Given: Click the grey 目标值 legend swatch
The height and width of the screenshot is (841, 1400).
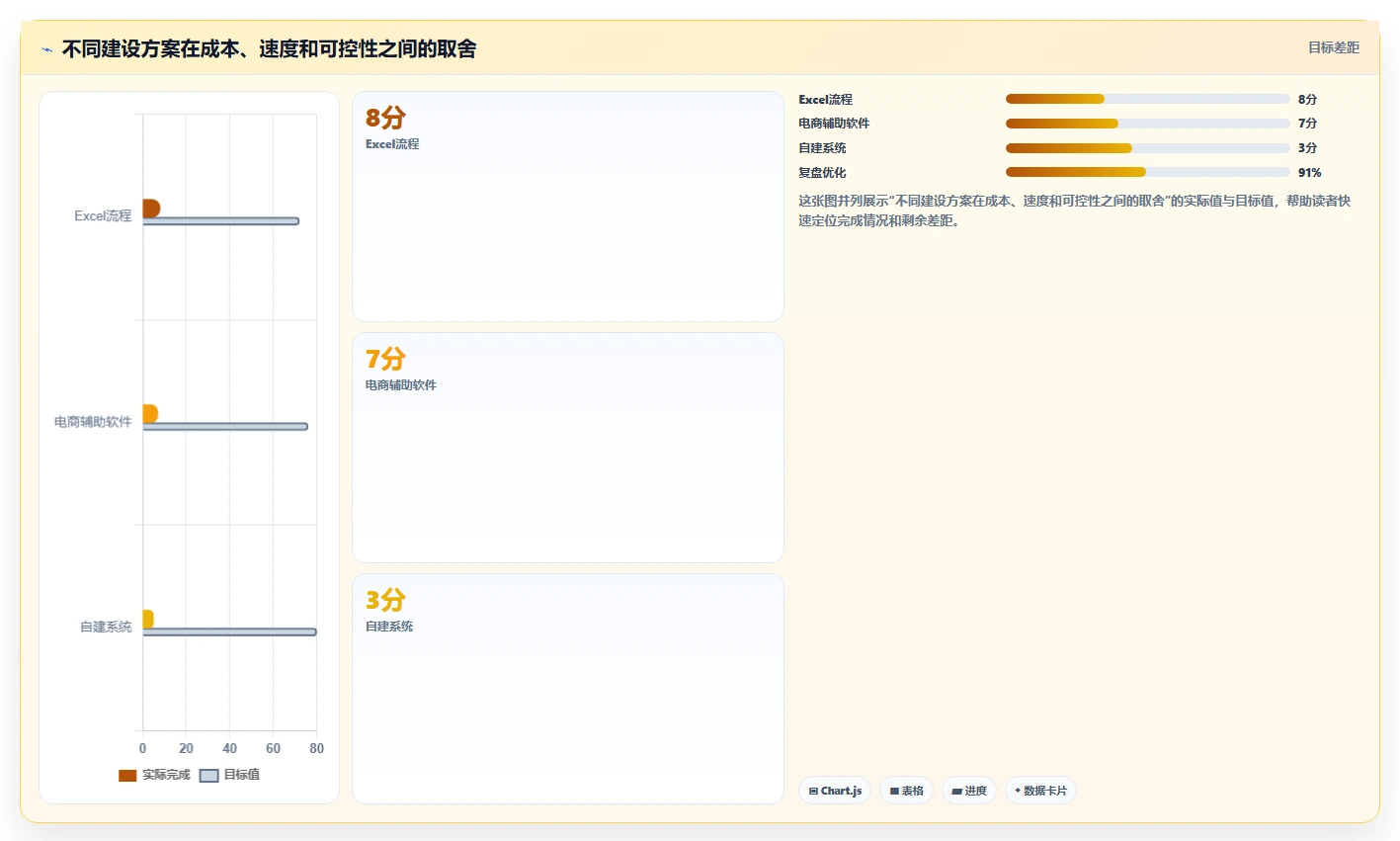Looking at the screenshot, I should coord(208,775).
